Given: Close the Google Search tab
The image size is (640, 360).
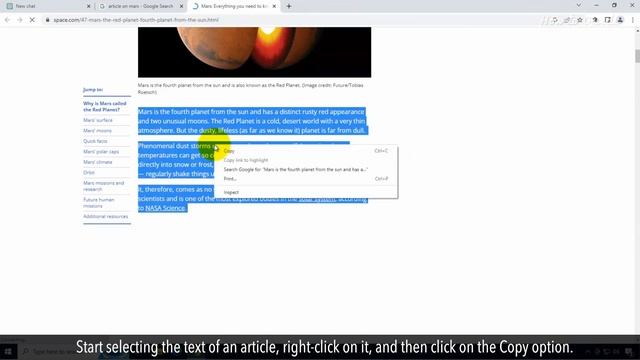Looking at the screenshot, I should (182, 6).
